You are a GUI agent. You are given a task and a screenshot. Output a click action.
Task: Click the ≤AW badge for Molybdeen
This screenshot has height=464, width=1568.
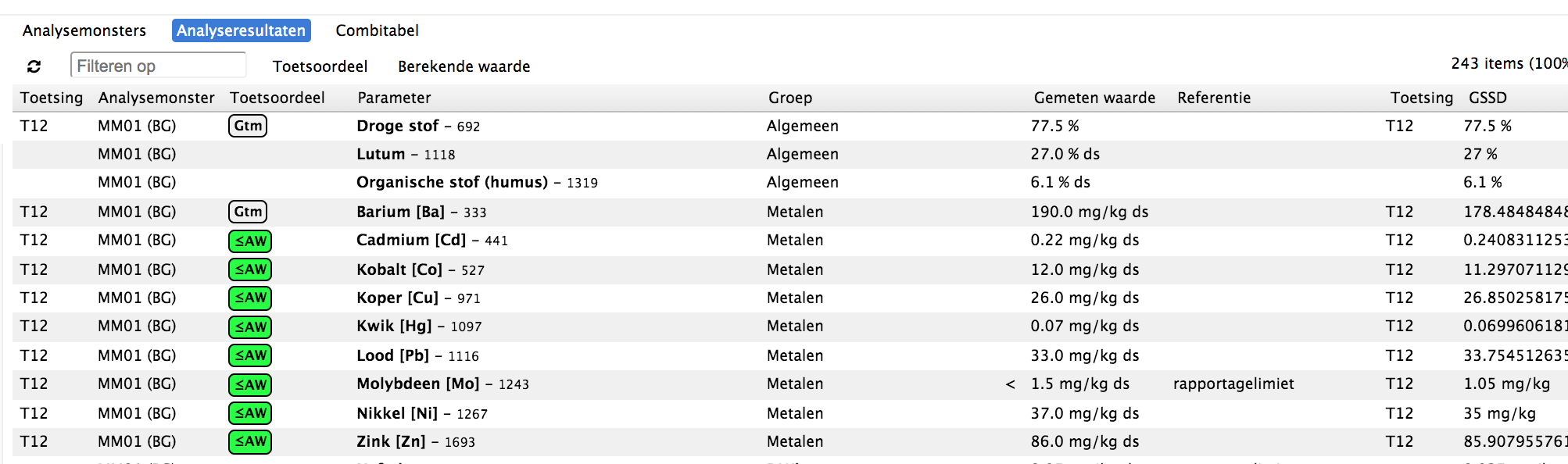(x=250, y=385)
